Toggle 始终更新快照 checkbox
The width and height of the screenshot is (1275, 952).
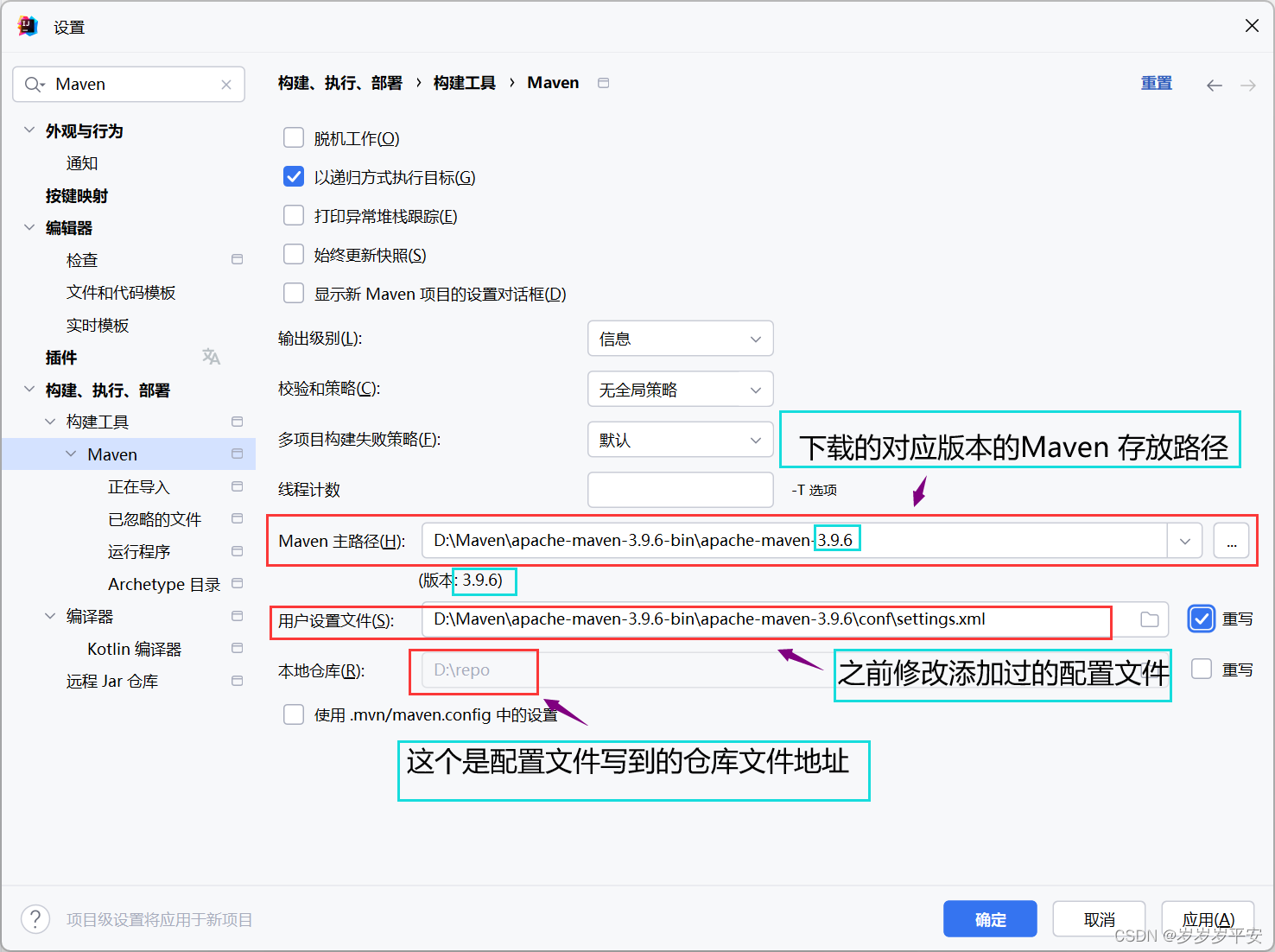294,254
